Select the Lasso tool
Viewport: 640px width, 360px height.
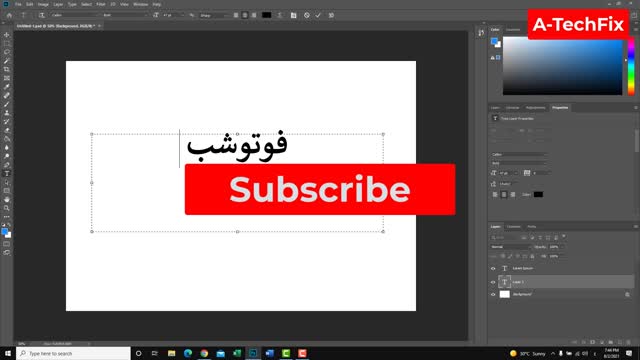coord(7,52)
